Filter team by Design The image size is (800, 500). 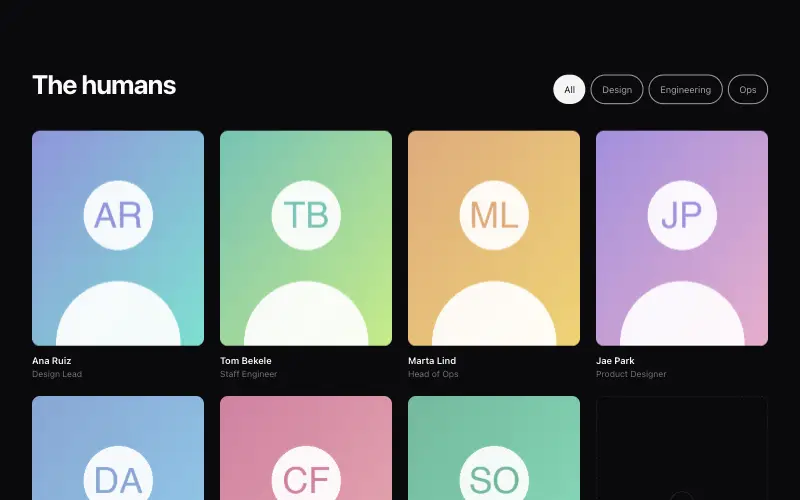point(617,89)
